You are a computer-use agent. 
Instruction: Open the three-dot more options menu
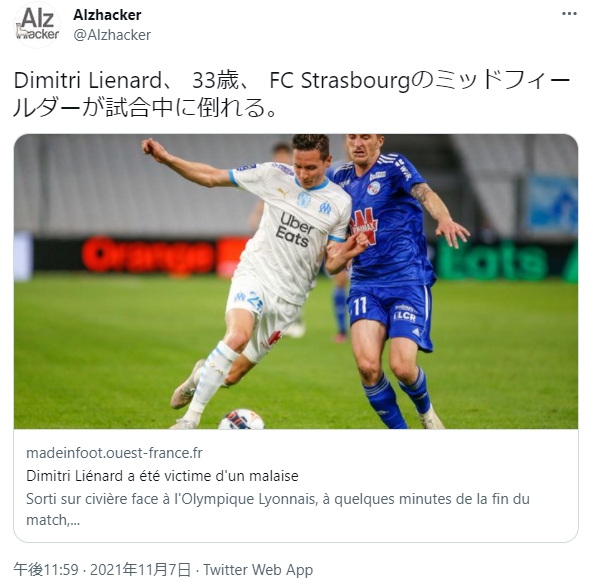pos(569,14)
